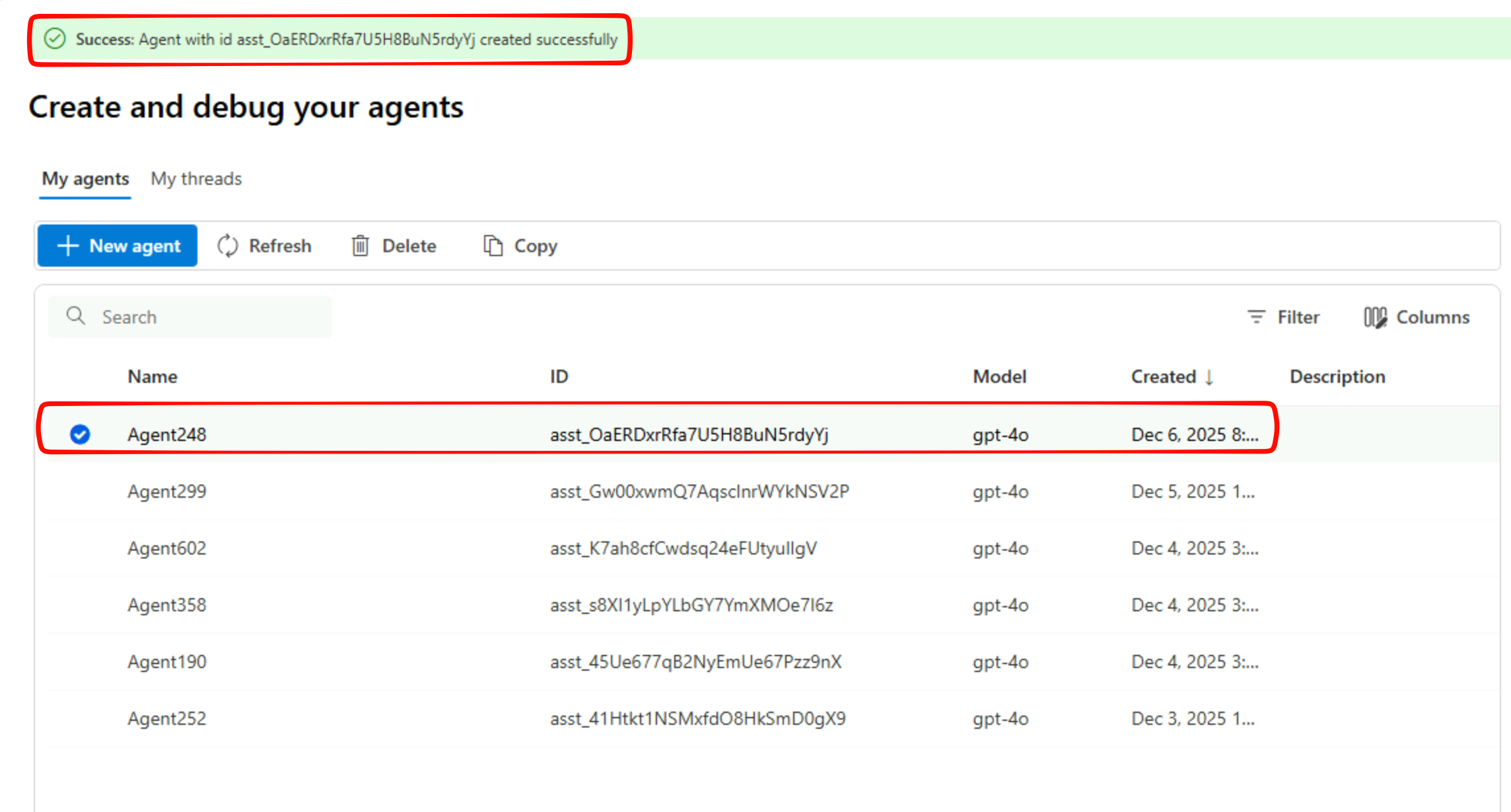
Task: Select the My agents tab
Action: pos(85,179)
